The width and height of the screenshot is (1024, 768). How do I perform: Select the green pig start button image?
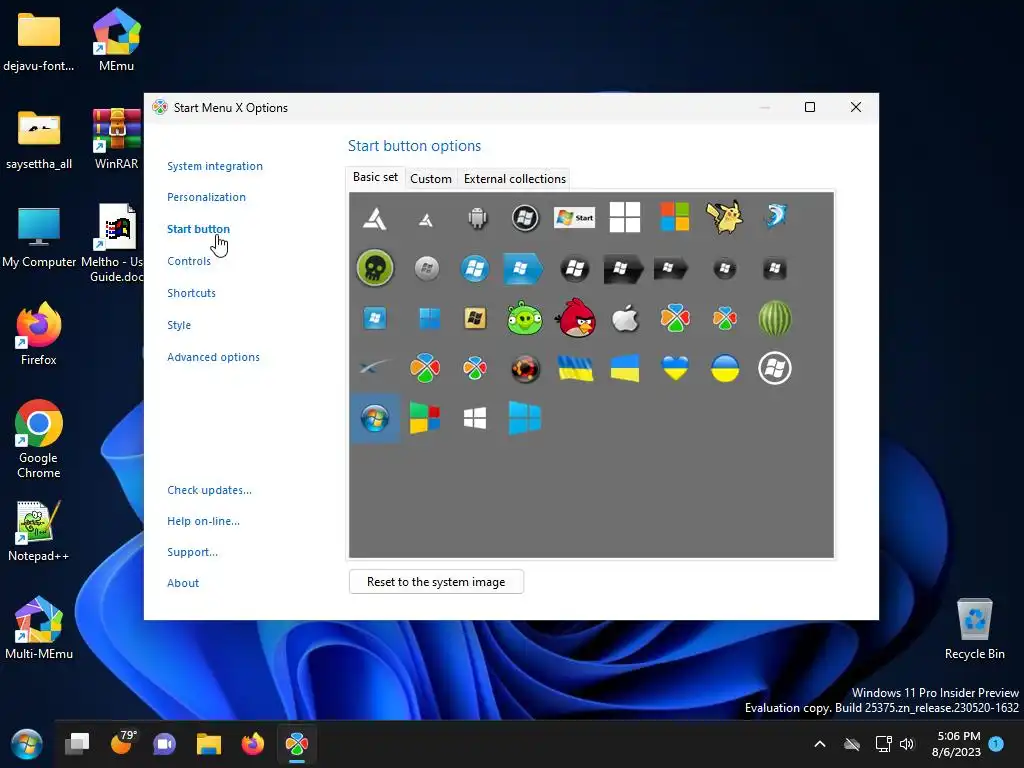(x=524, y=318)
